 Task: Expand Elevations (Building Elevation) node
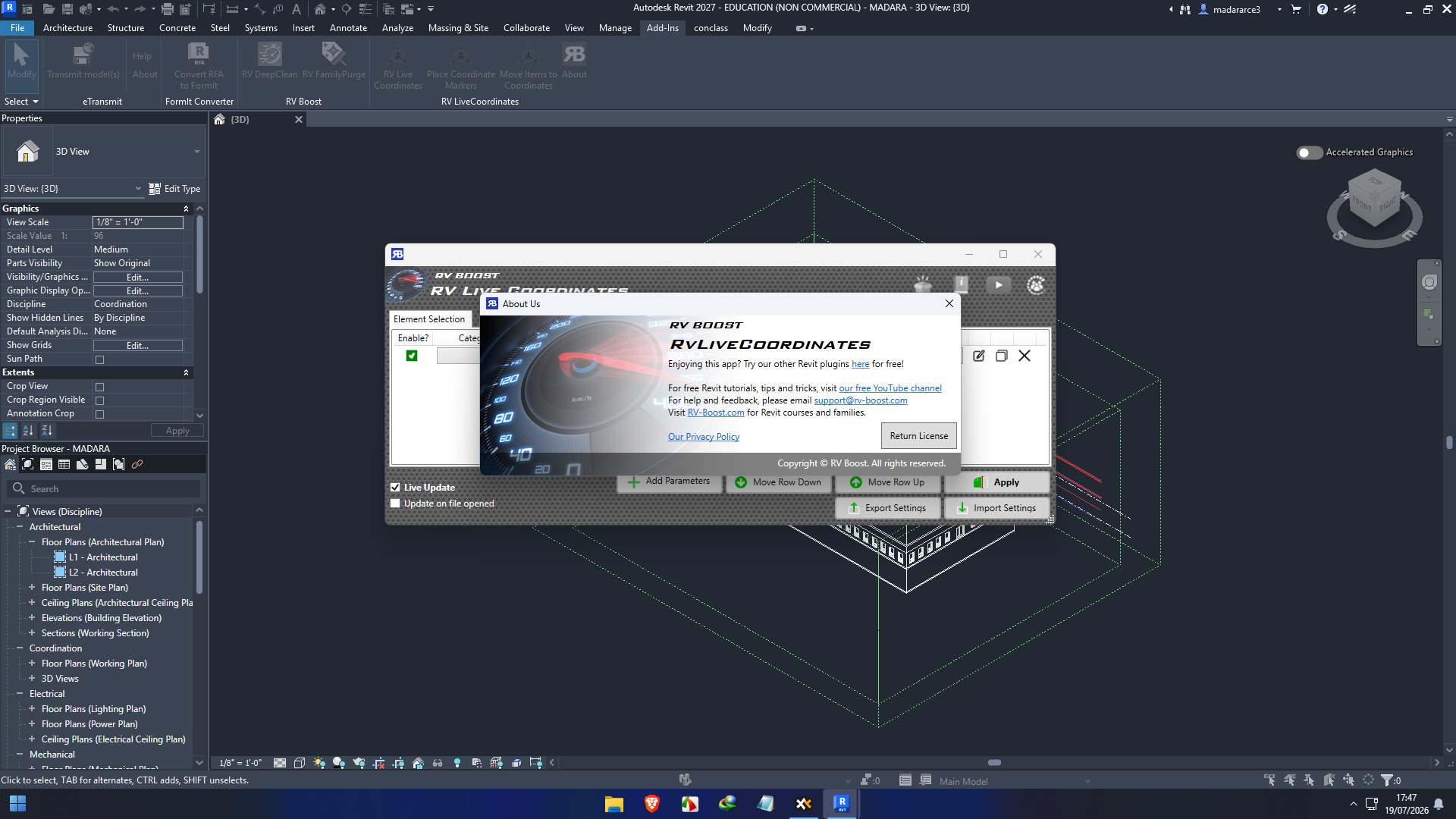click(x=32, y=618)
